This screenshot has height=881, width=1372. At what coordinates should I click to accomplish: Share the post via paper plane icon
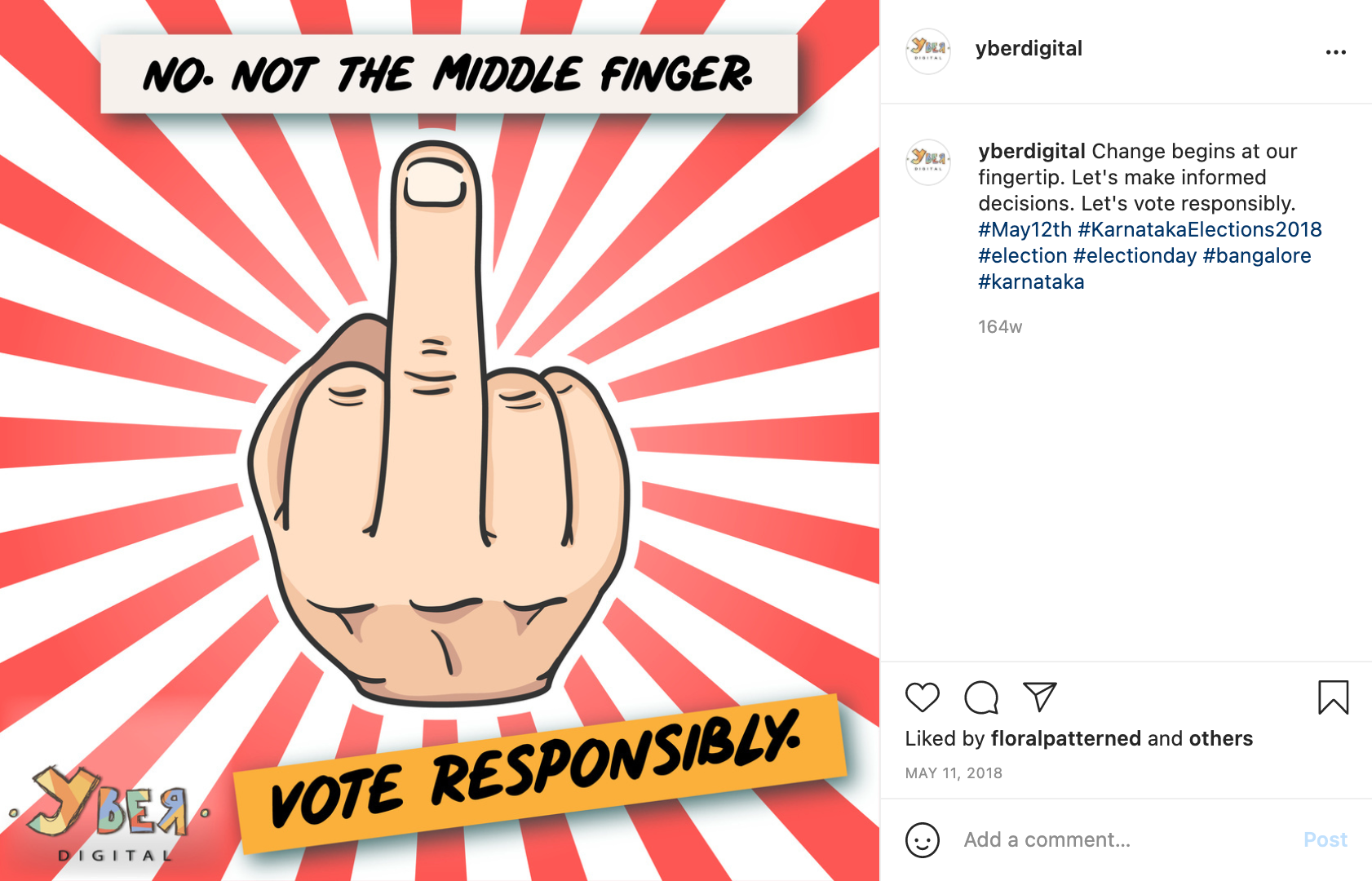pyautogui.click(x=1040, y=697)
